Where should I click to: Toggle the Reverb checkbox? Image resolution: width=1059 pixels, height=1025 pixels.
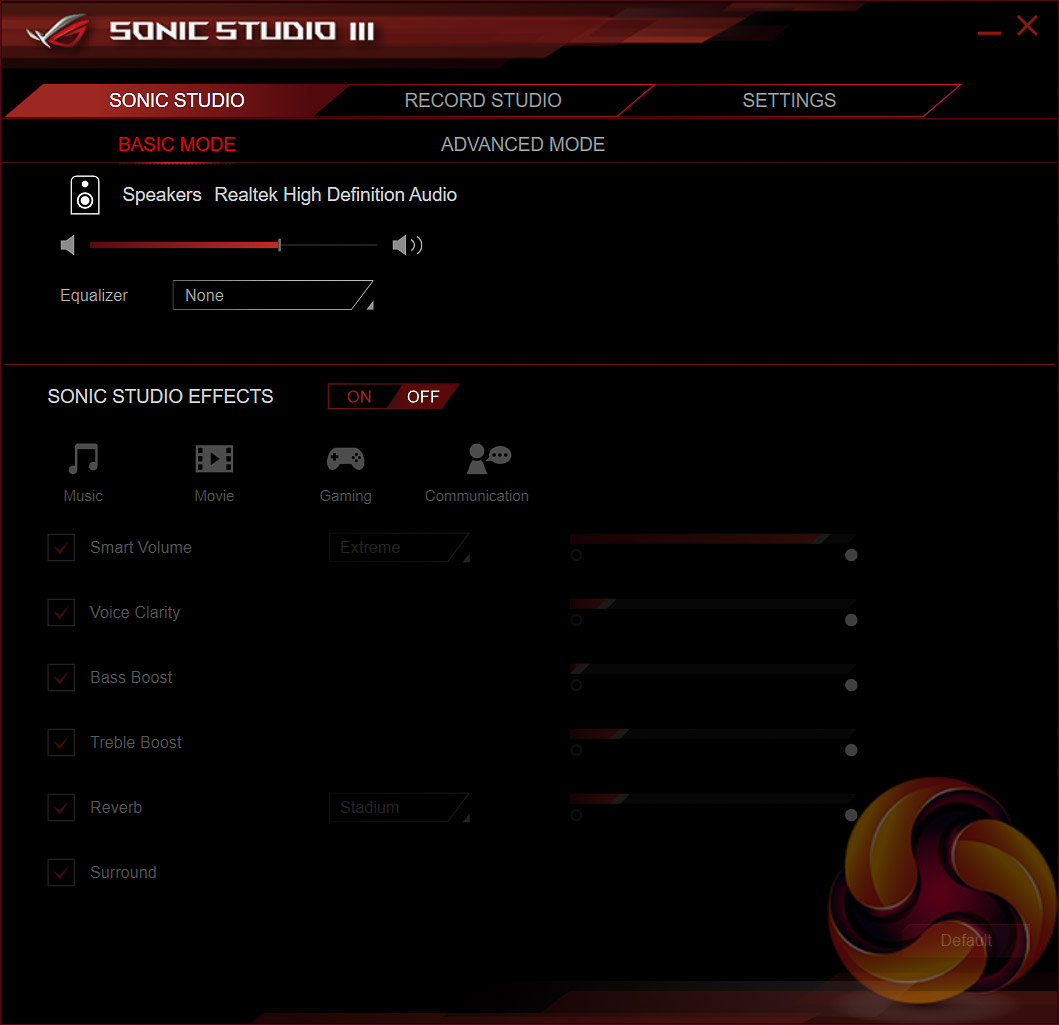(61, 807)
